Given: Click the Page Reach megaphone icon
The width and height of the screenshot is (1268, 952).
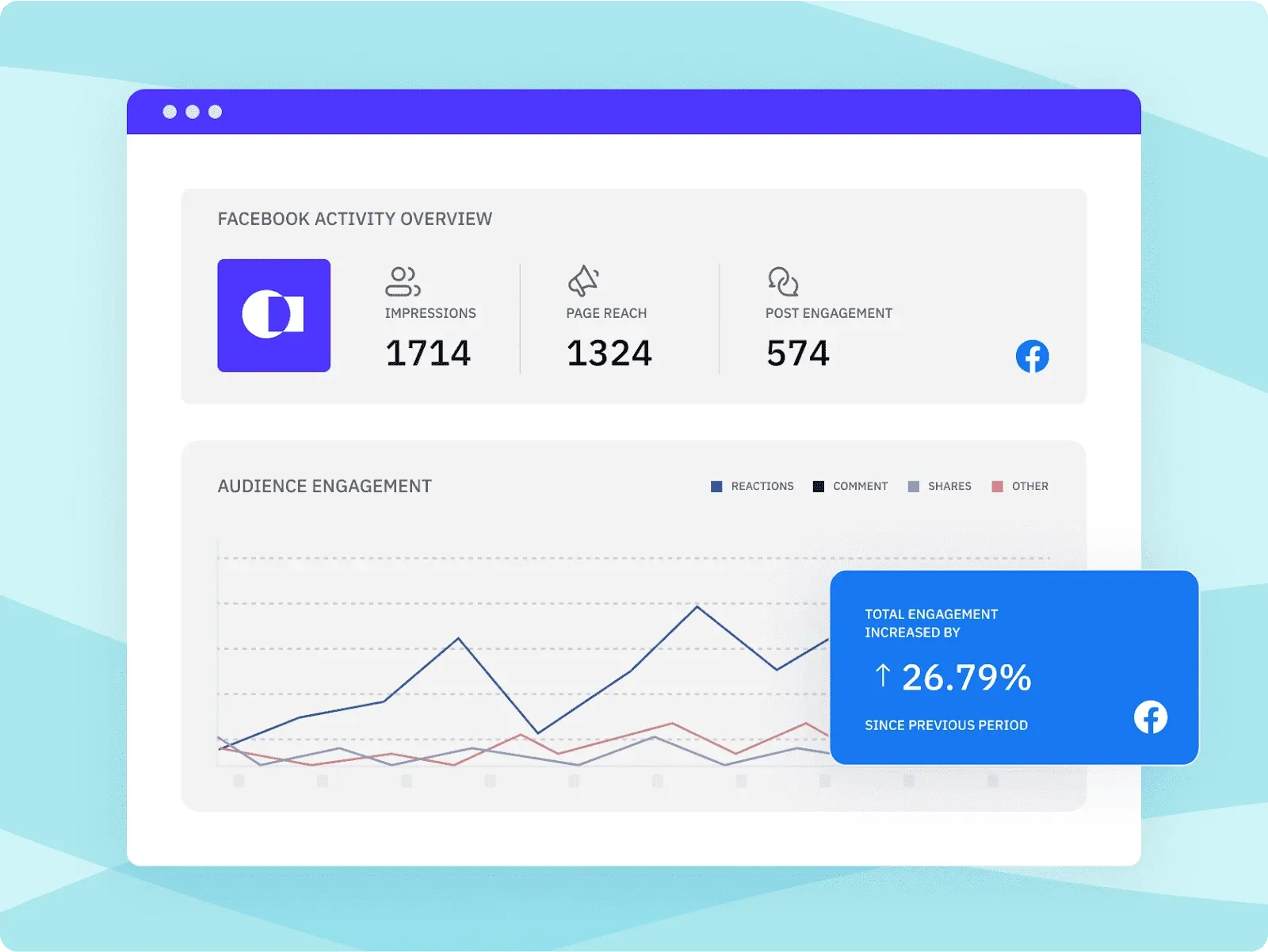Looking at the screenshot, I should pyautogui.click(x=583, y=281).
